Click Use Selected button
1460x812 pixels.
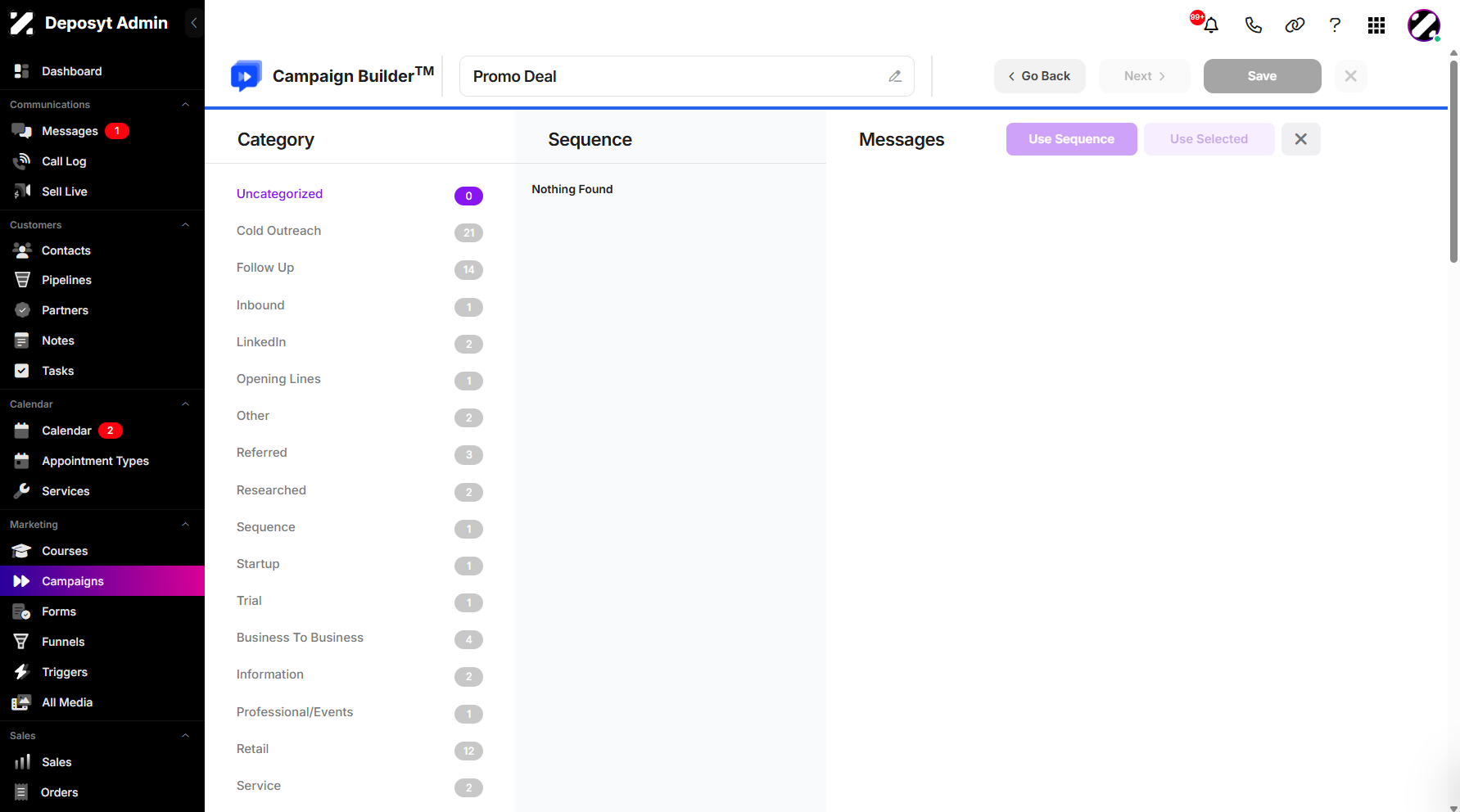coord(1209,139)
